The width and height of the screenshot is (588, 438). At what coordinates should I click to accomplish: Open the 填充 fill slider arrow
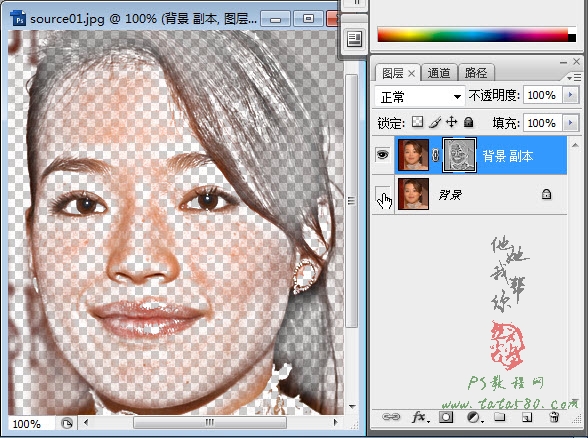(x=571, y=123)
